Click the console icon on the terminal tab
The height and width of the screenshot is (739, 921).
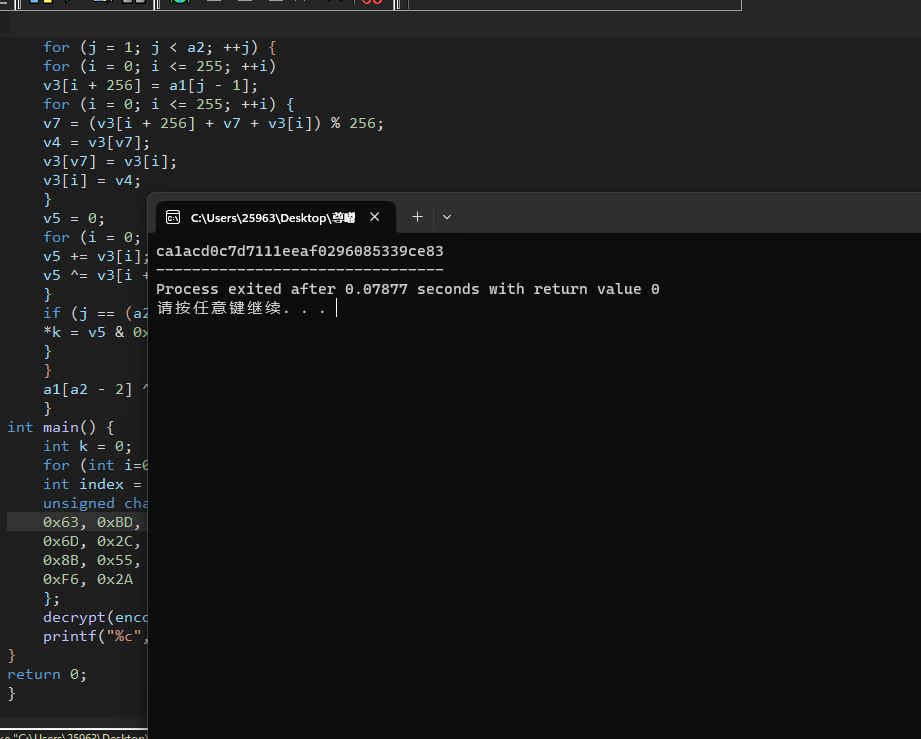[173, 218]
